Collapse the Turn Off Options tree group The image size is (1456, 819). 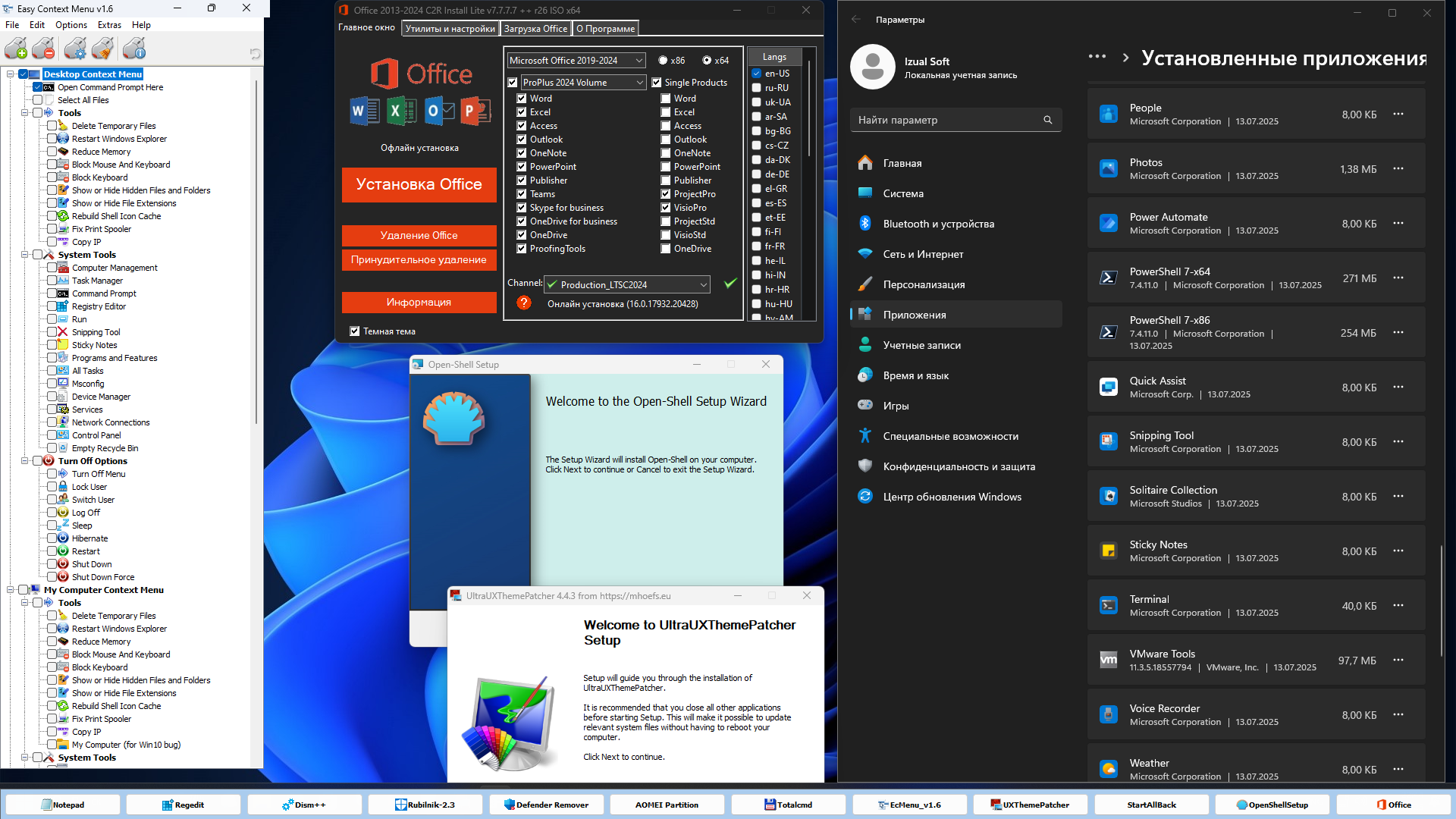[24, 461]
